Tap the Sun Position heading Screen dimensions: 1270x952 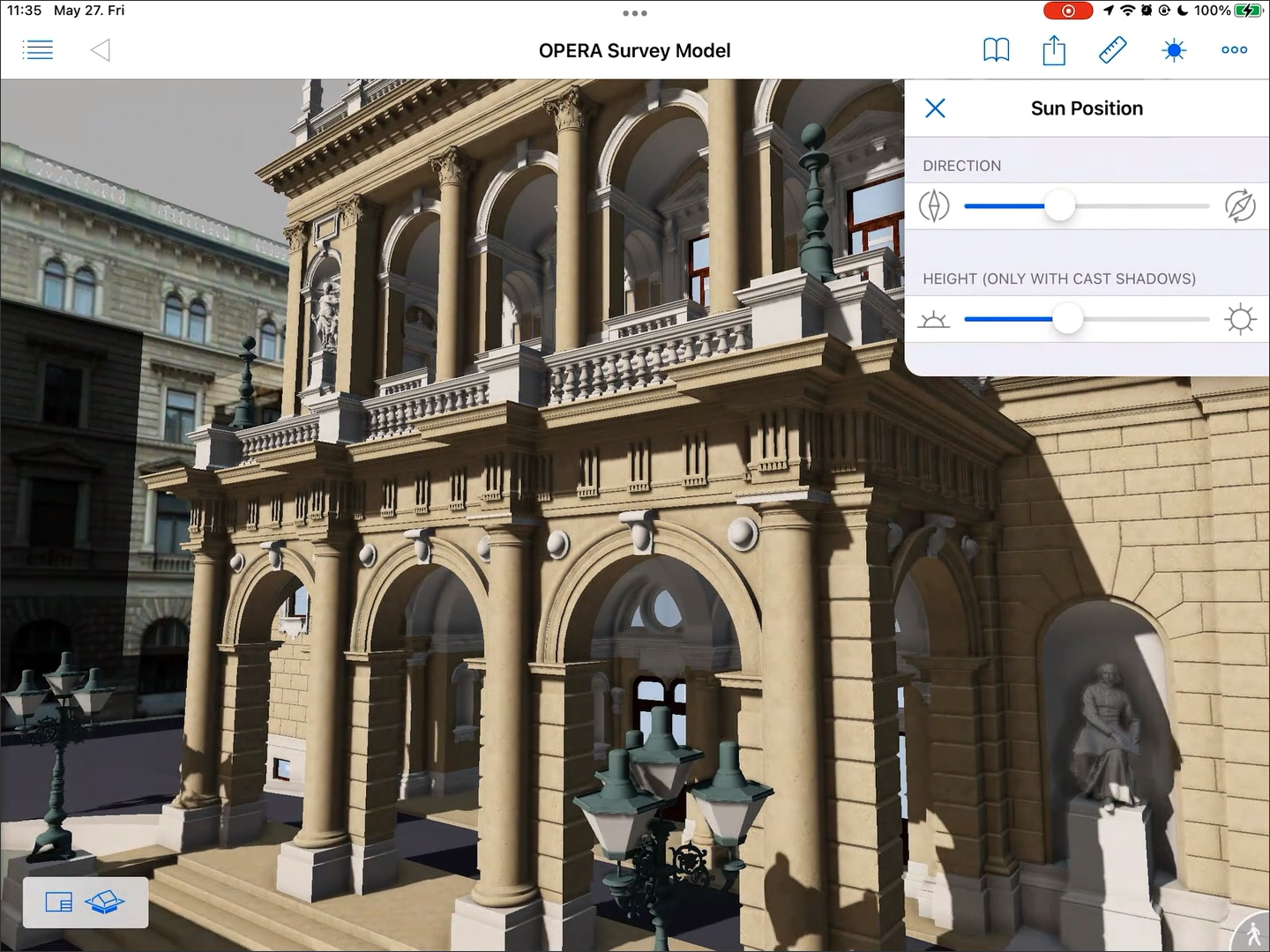pos(1087,108)
